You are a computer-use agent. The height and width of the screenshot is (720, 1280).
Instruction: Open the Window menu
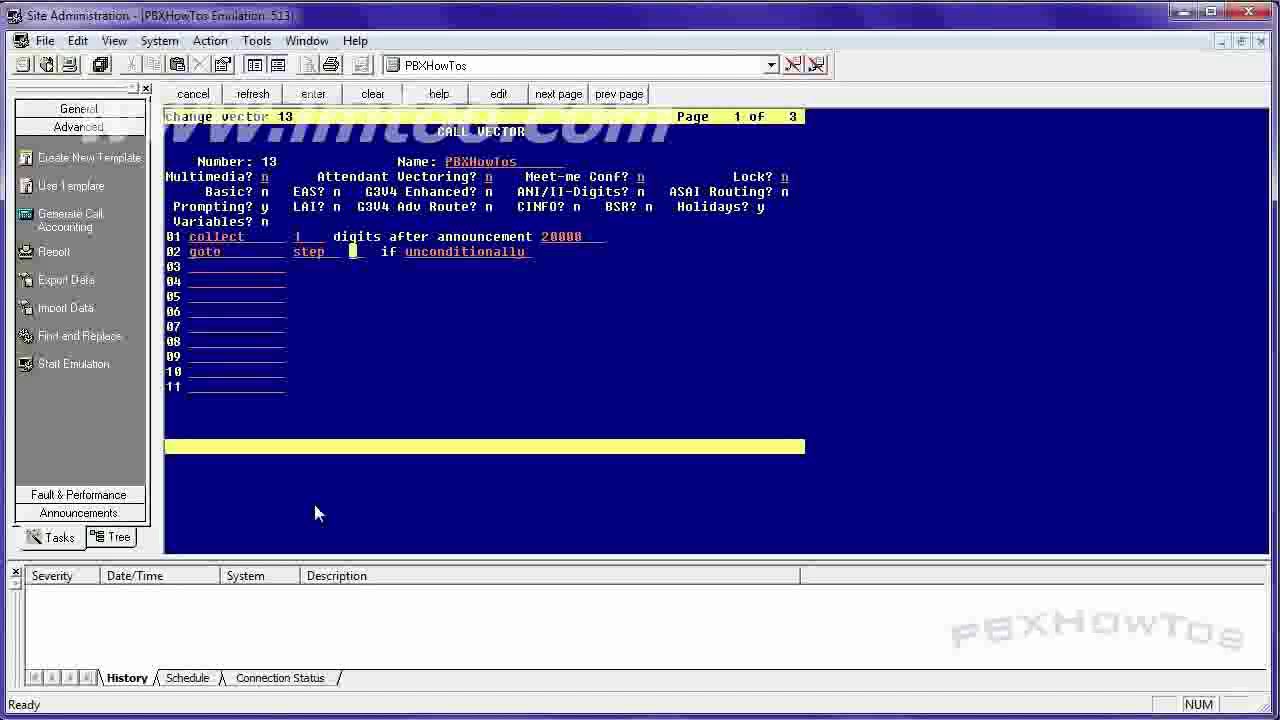click(306, 41)
